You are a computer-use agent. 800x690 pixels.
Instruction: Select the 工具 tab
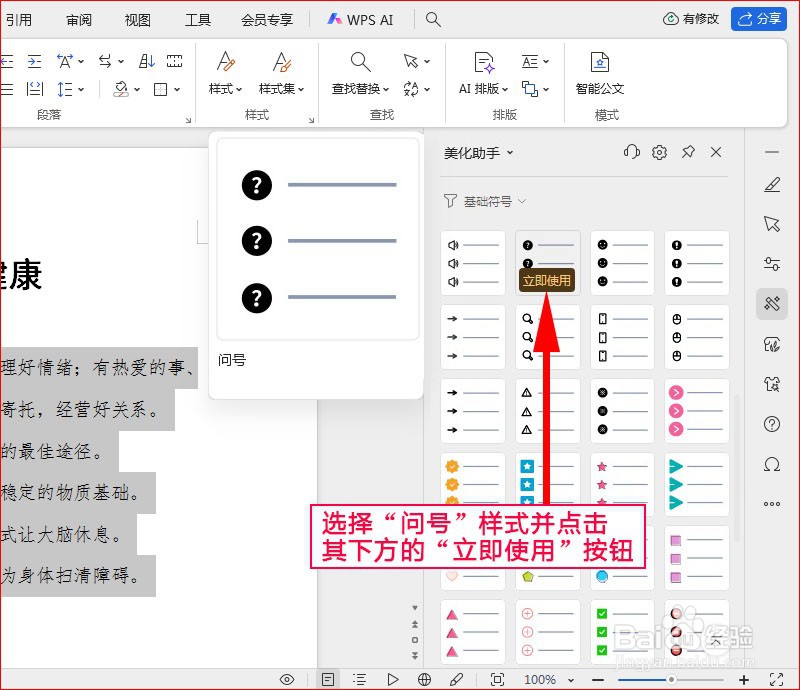[x=197, y=19]
